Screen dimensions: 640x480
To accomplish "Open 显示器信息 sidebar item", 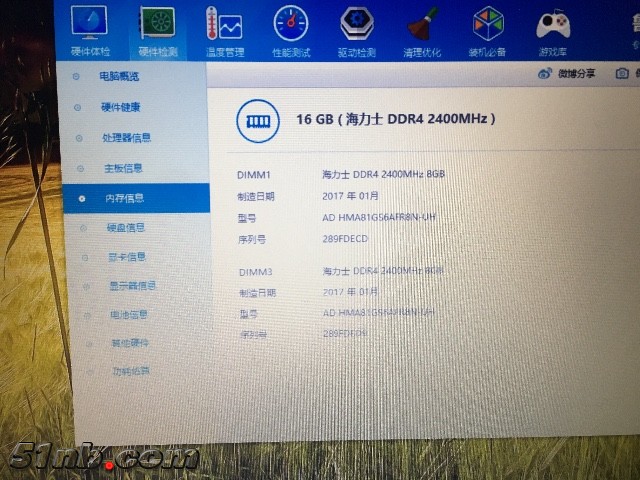I will pos(132,286).
